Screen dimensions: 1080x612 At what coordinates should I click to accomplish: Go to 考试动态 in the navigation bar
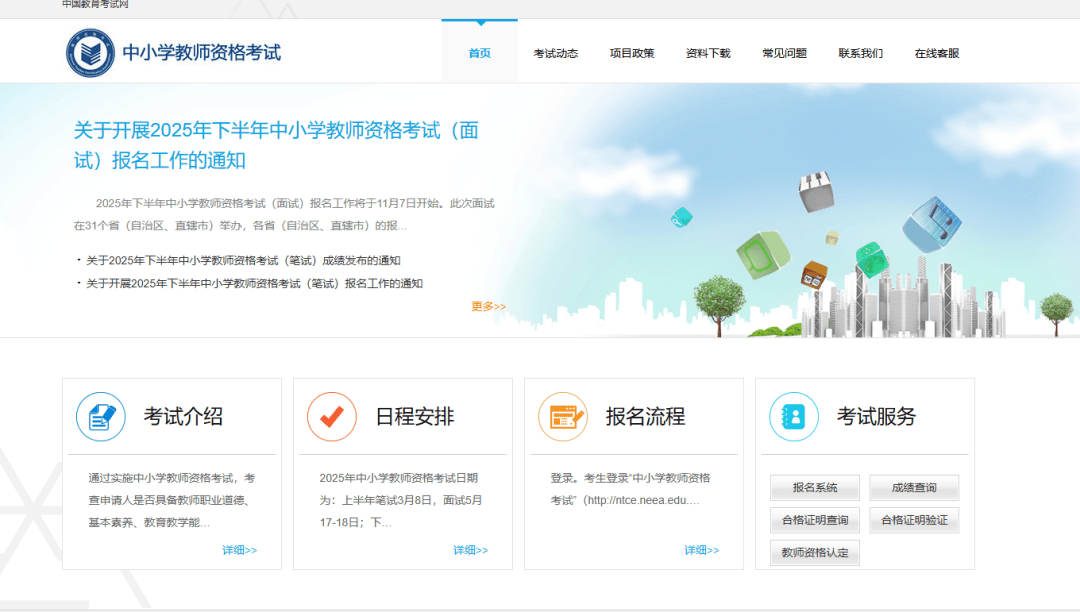pos(556,53)
